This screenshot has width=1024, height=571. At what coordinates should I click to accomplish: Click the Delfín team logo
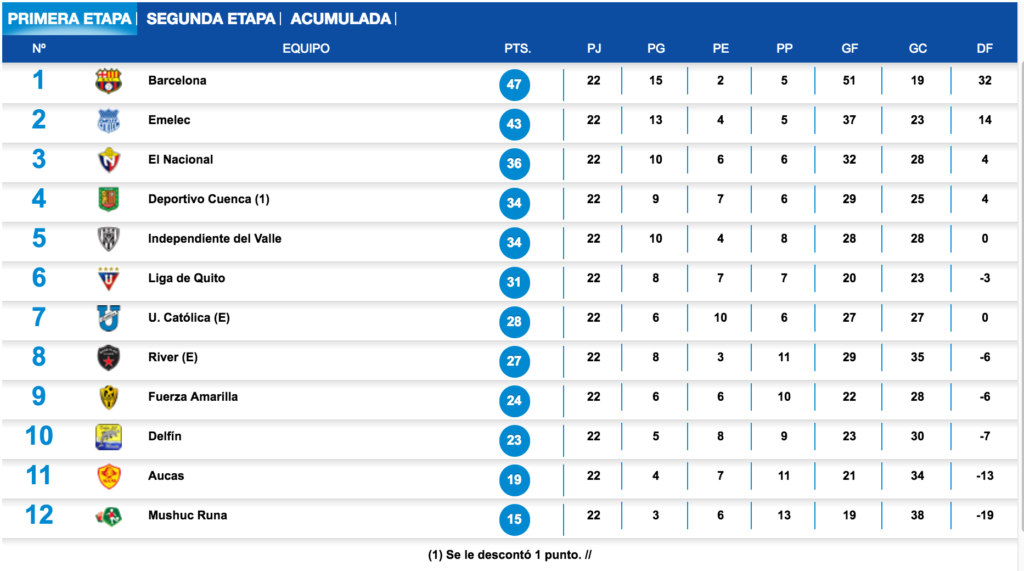(x=108, y=437)
